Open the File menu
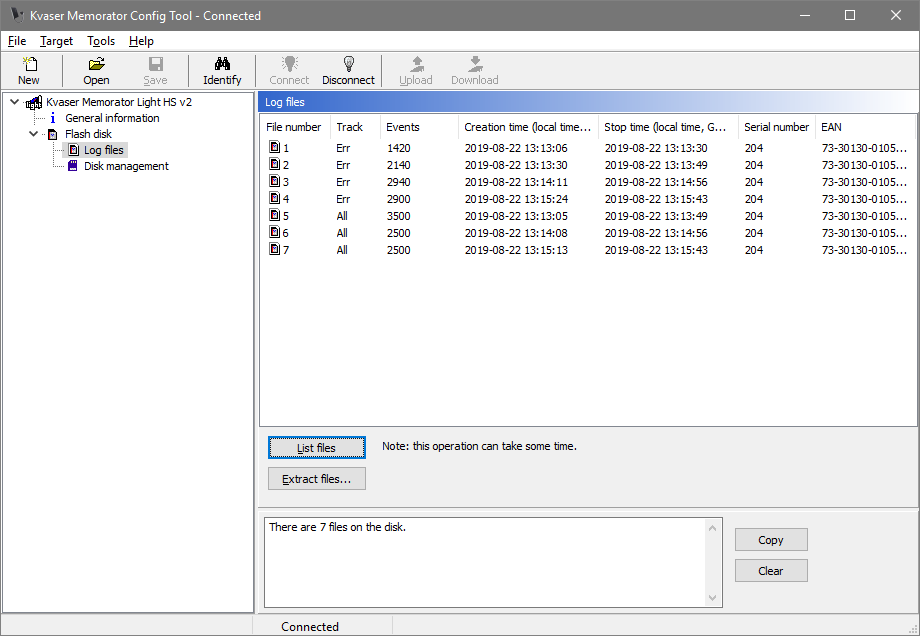The height and width of the screenshot is (636, 920). click(17, 41)
